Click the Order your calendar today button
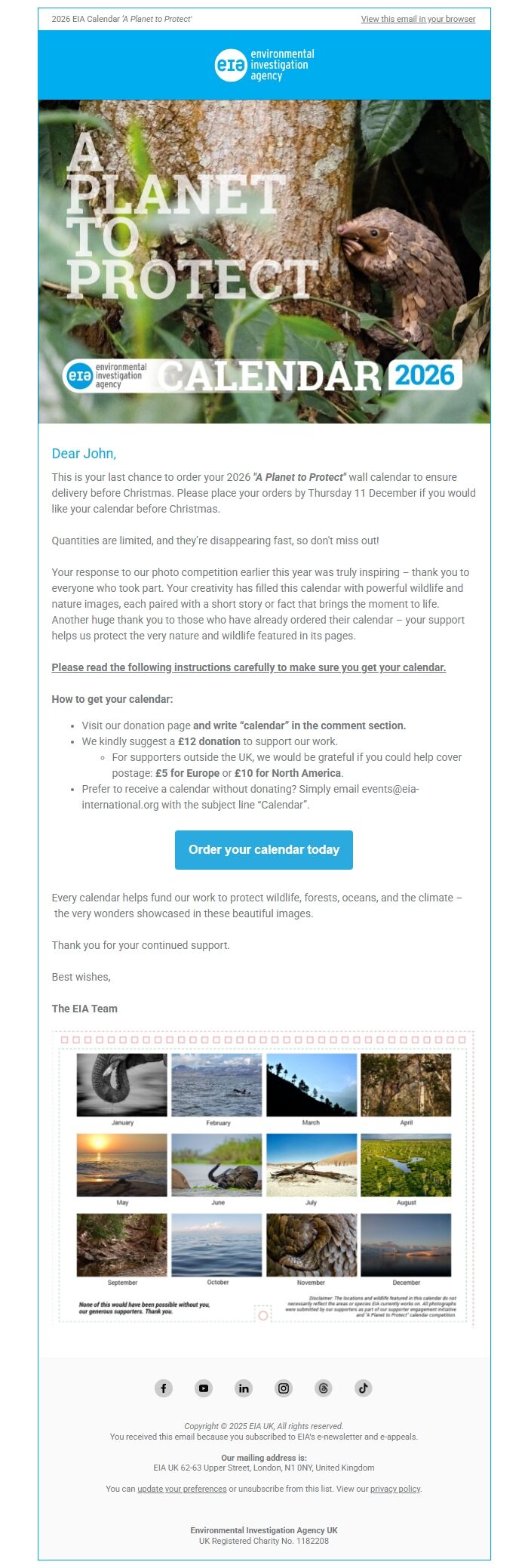 click(x=264, y=849)
